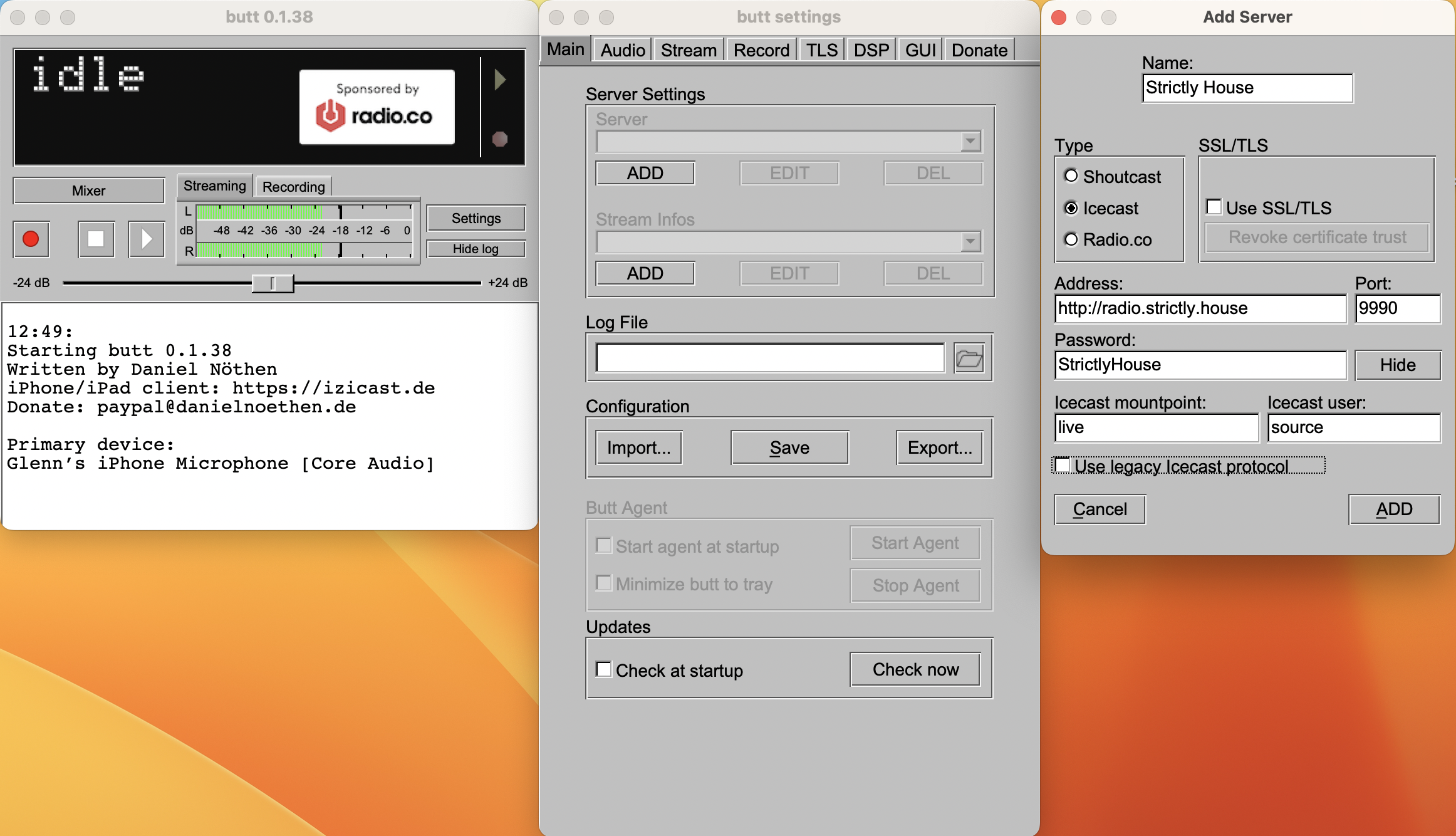Click the Hide password button

click(1398, 365)
